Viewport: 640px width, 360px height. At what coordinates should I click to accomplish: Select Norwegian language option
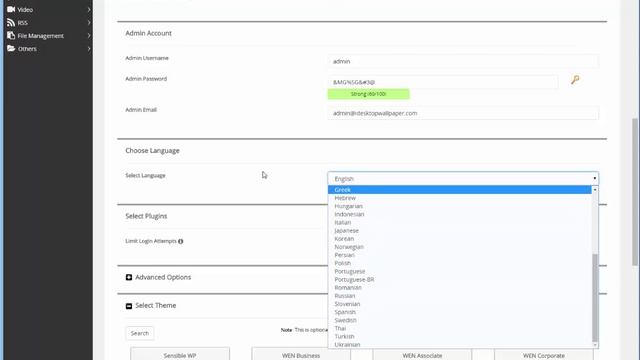click(x=460, y=247)
